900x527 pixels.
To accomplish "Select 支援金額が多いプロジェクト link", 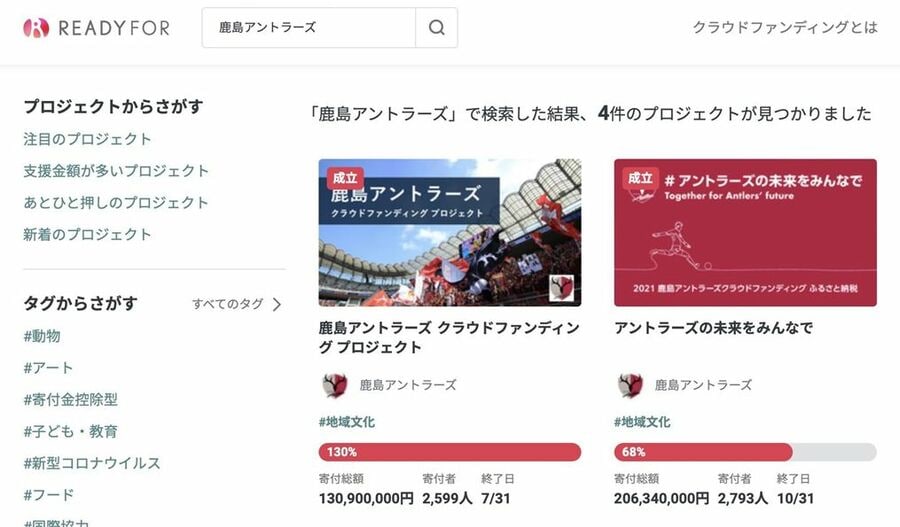I will point(116,171).
